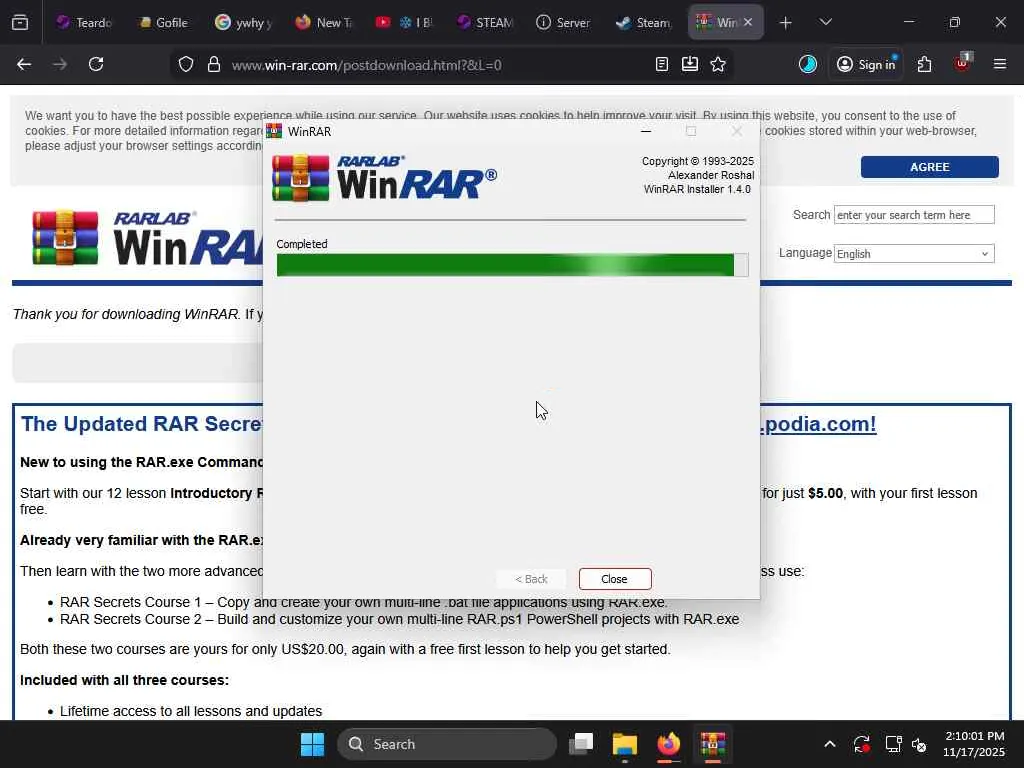The image size is (1024, 768).
Task: Click the site security padlock icon
Action: [x=214, y=65]
